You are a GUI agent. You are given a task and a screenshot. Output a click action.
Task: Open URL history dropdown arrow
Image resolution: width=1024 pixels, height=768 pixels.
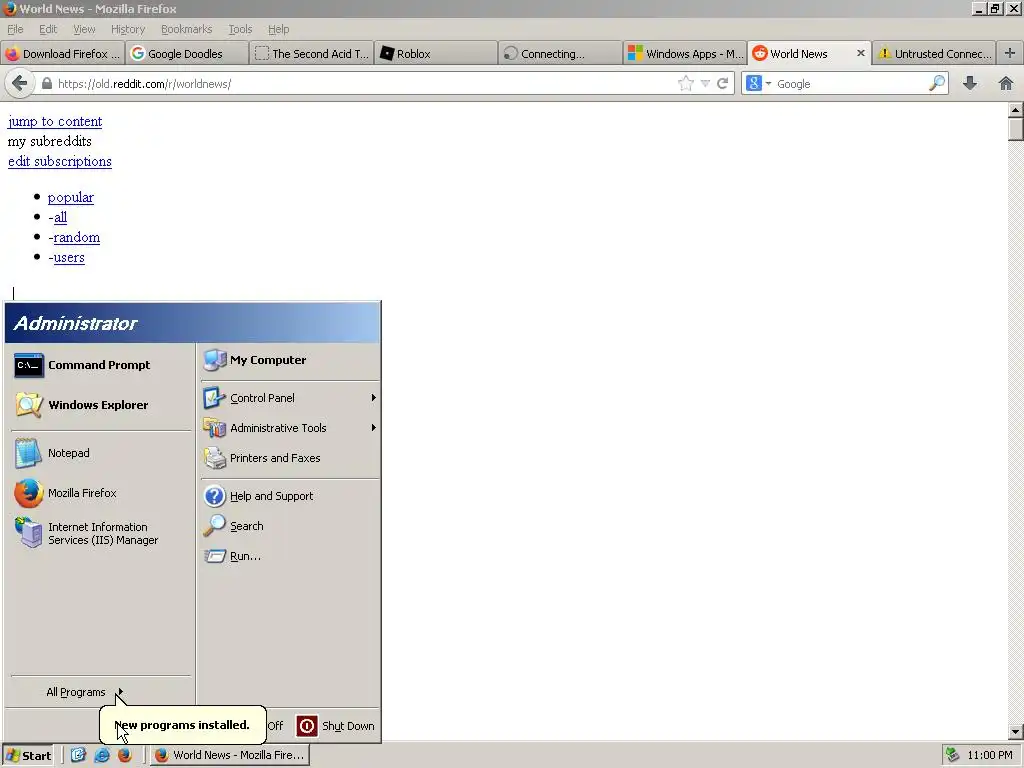[x=705, y=84]
